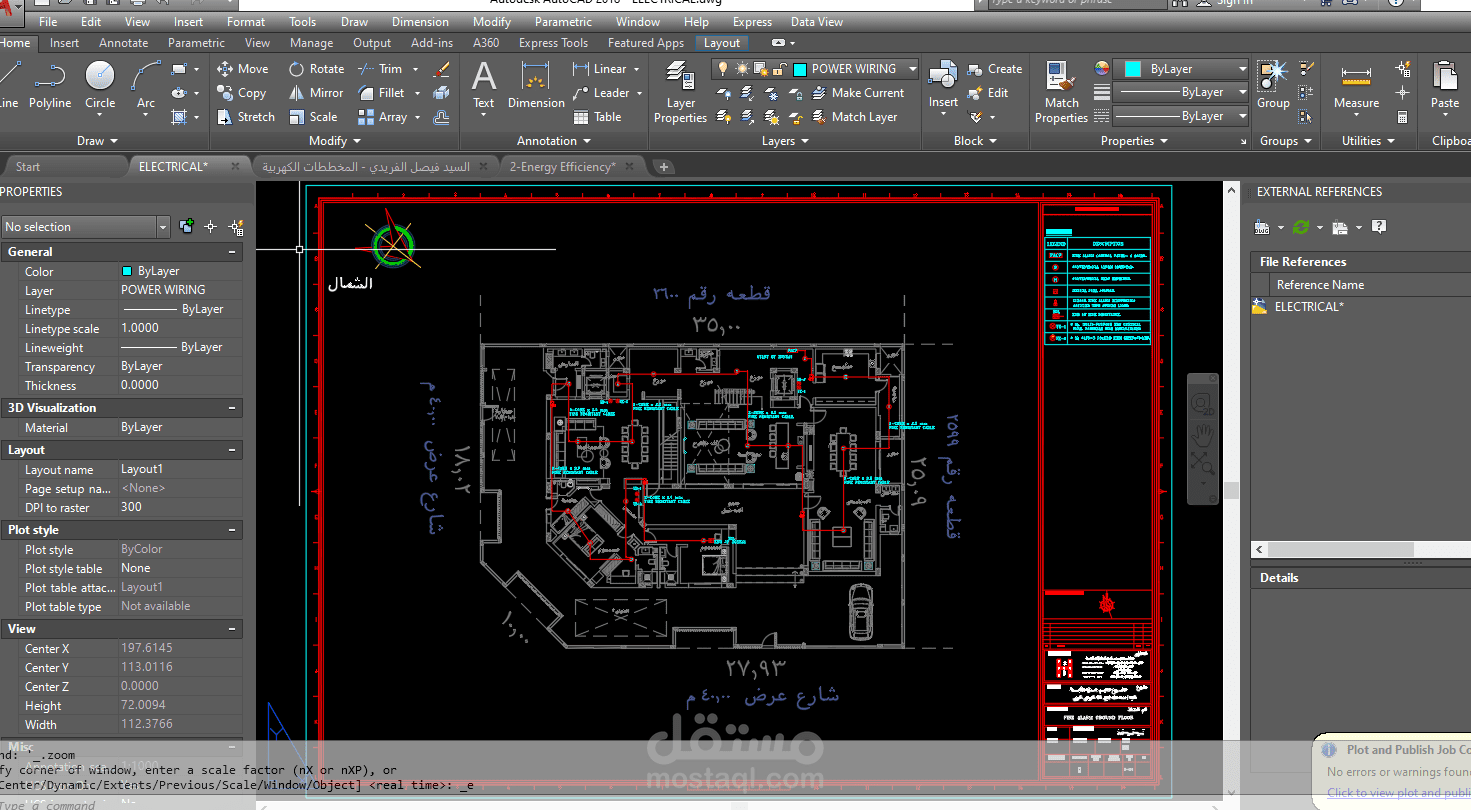Click the Explode tool icon

click(441, 93)
